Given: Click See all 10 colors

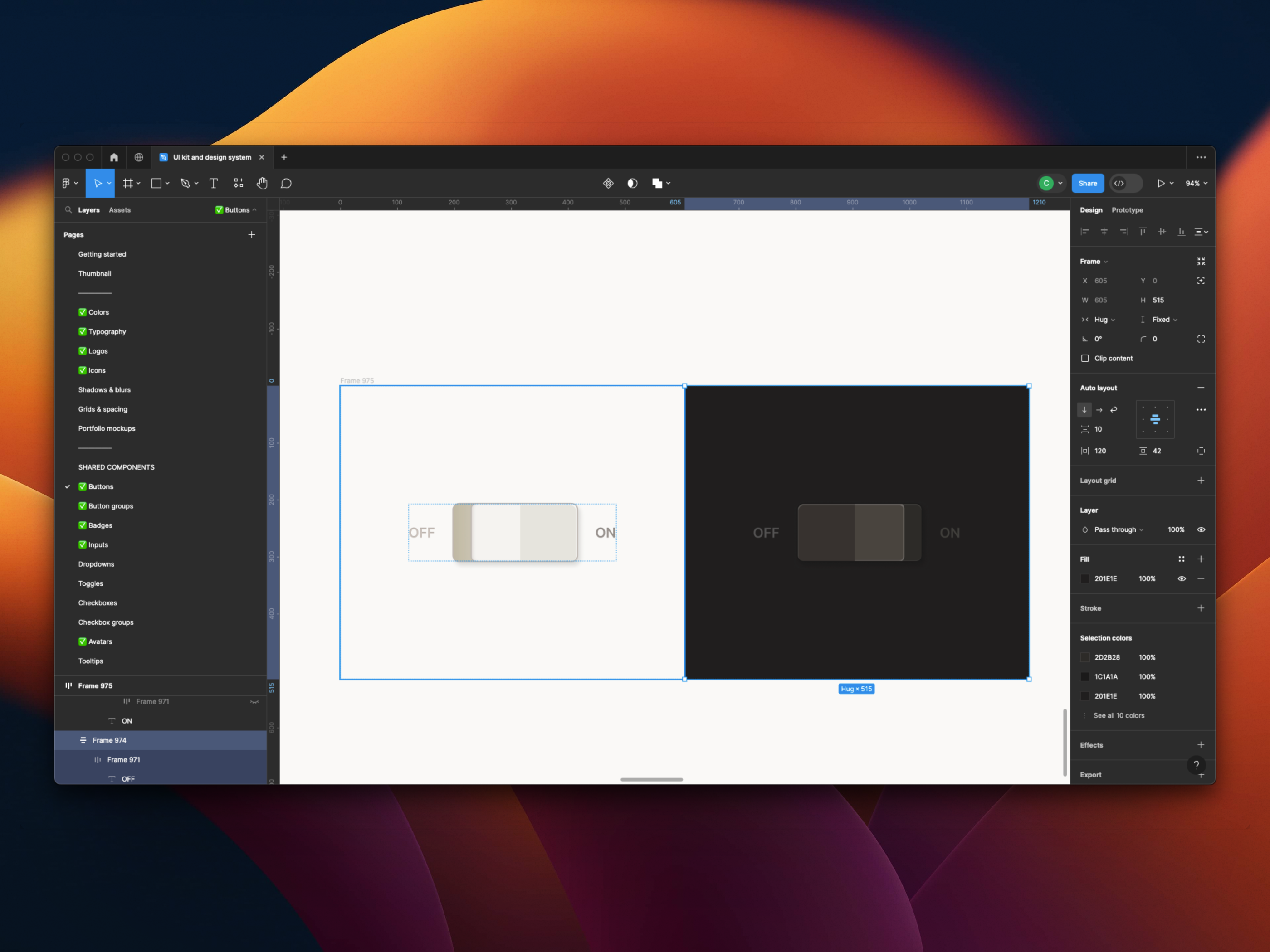Looking at the screenshot, I should click(x=1119, y=715).
